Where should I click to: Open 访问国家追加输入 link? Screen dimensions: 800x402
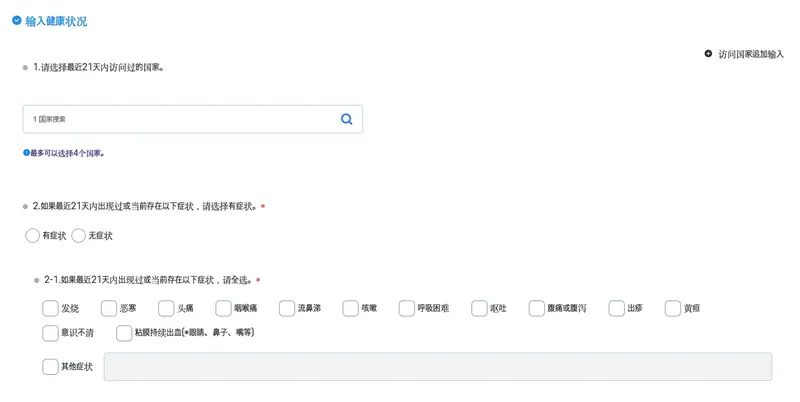751,54
